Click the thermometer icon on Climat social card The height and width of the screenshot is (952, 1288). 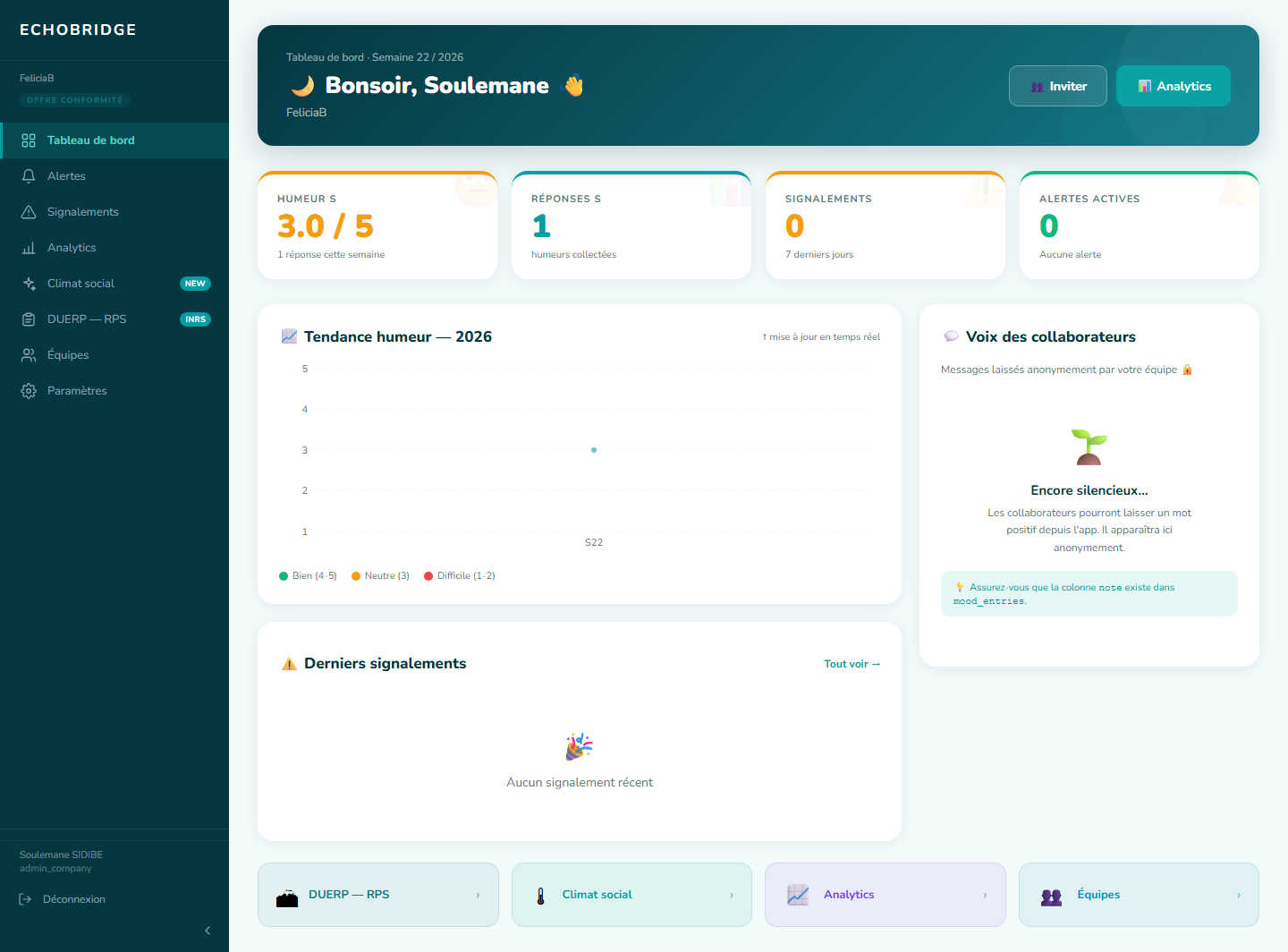click(540, 896)
